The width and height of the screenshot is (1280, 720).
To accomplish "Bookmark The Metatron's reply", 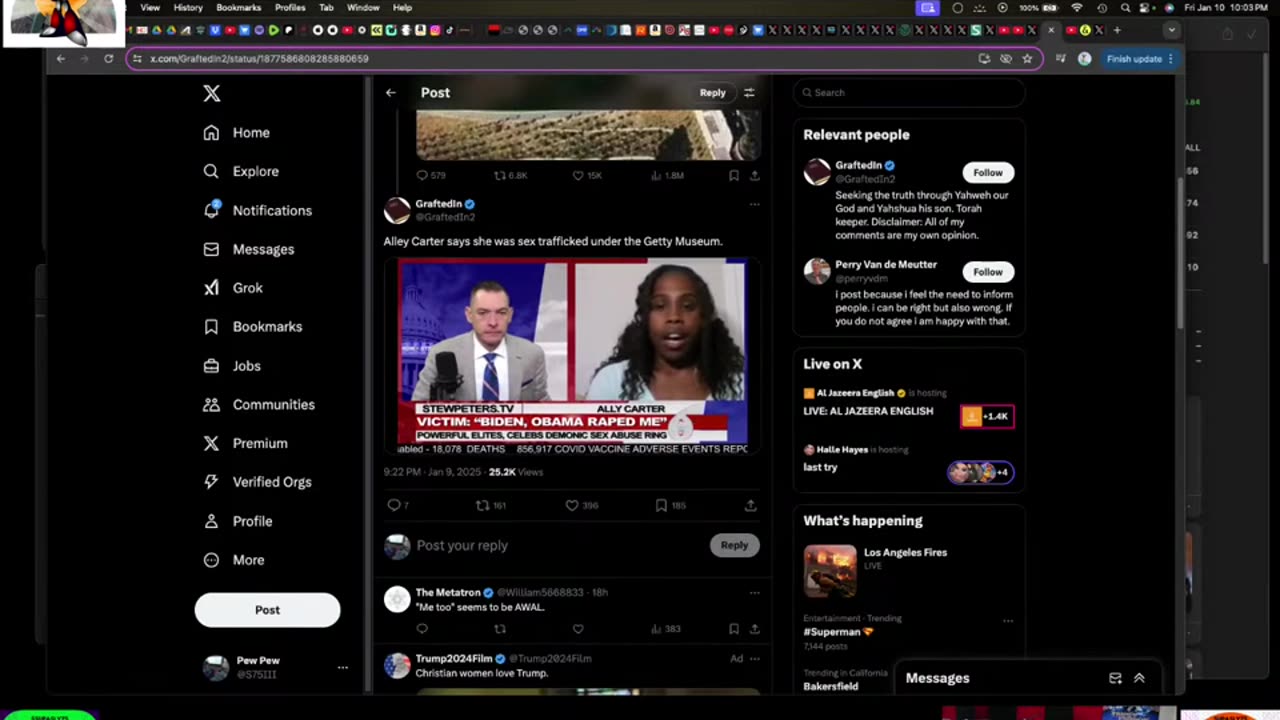I will coord(733,629).
